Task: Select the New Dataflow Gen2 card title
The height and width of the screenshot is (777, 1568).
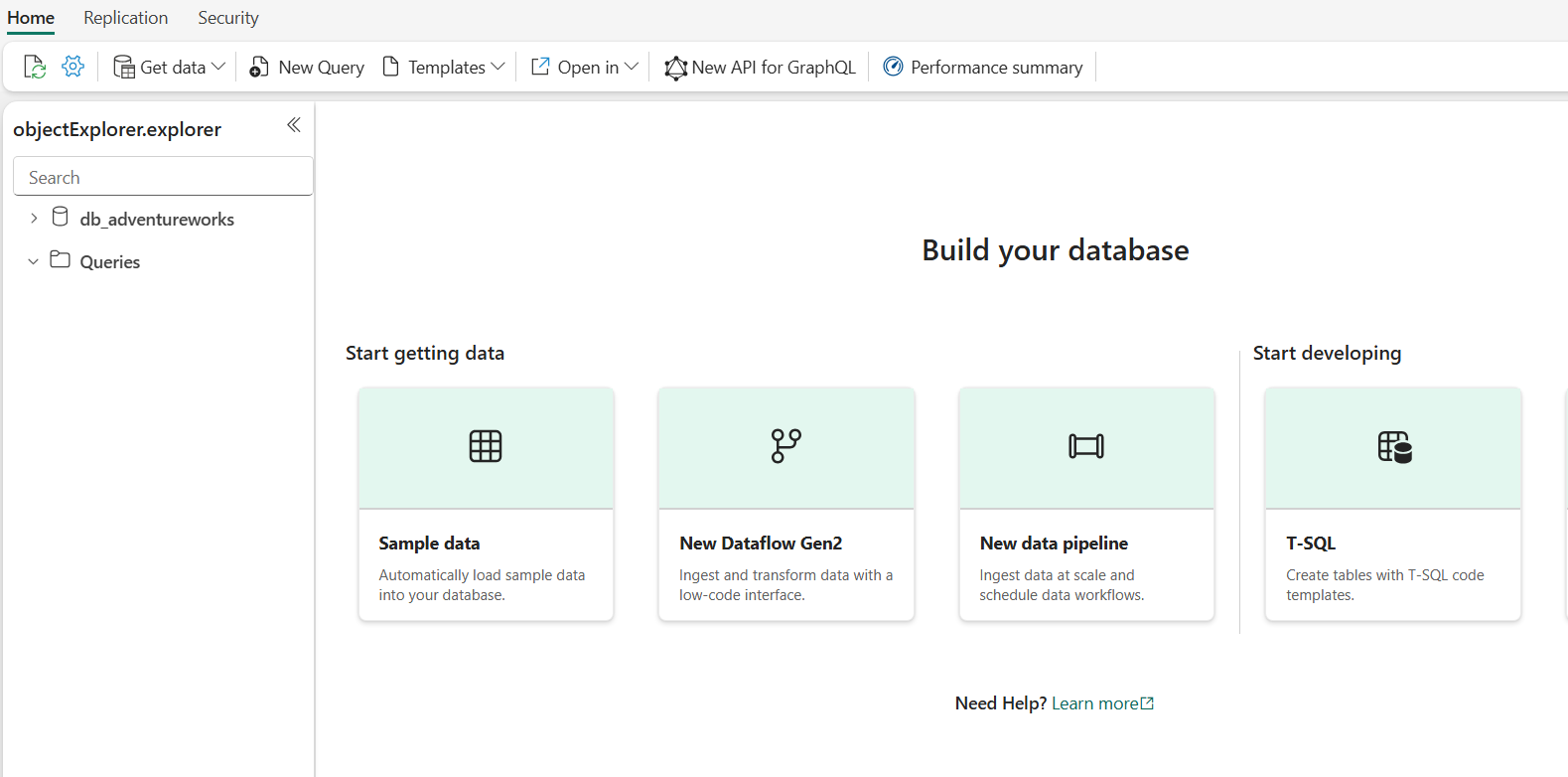Action: (x=761, y=544)
